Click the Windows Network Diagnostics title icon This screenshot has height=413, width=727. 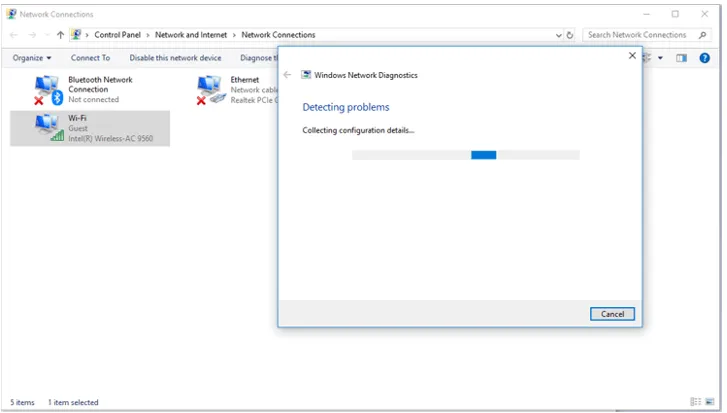point(306,75)
